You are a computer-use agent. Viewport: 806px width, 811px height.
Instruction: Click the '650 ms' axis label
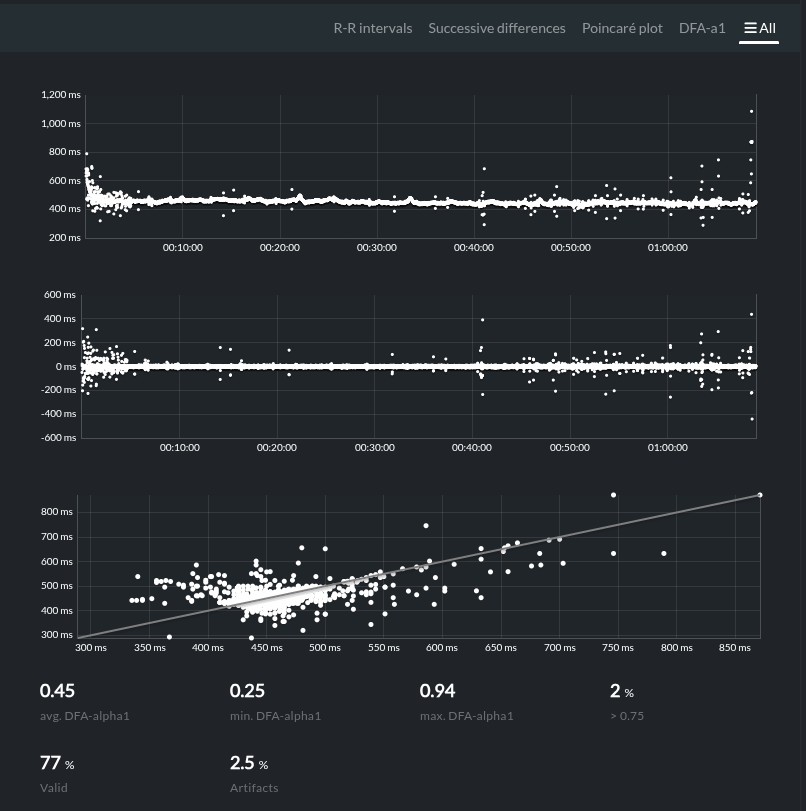click(501, 648)
